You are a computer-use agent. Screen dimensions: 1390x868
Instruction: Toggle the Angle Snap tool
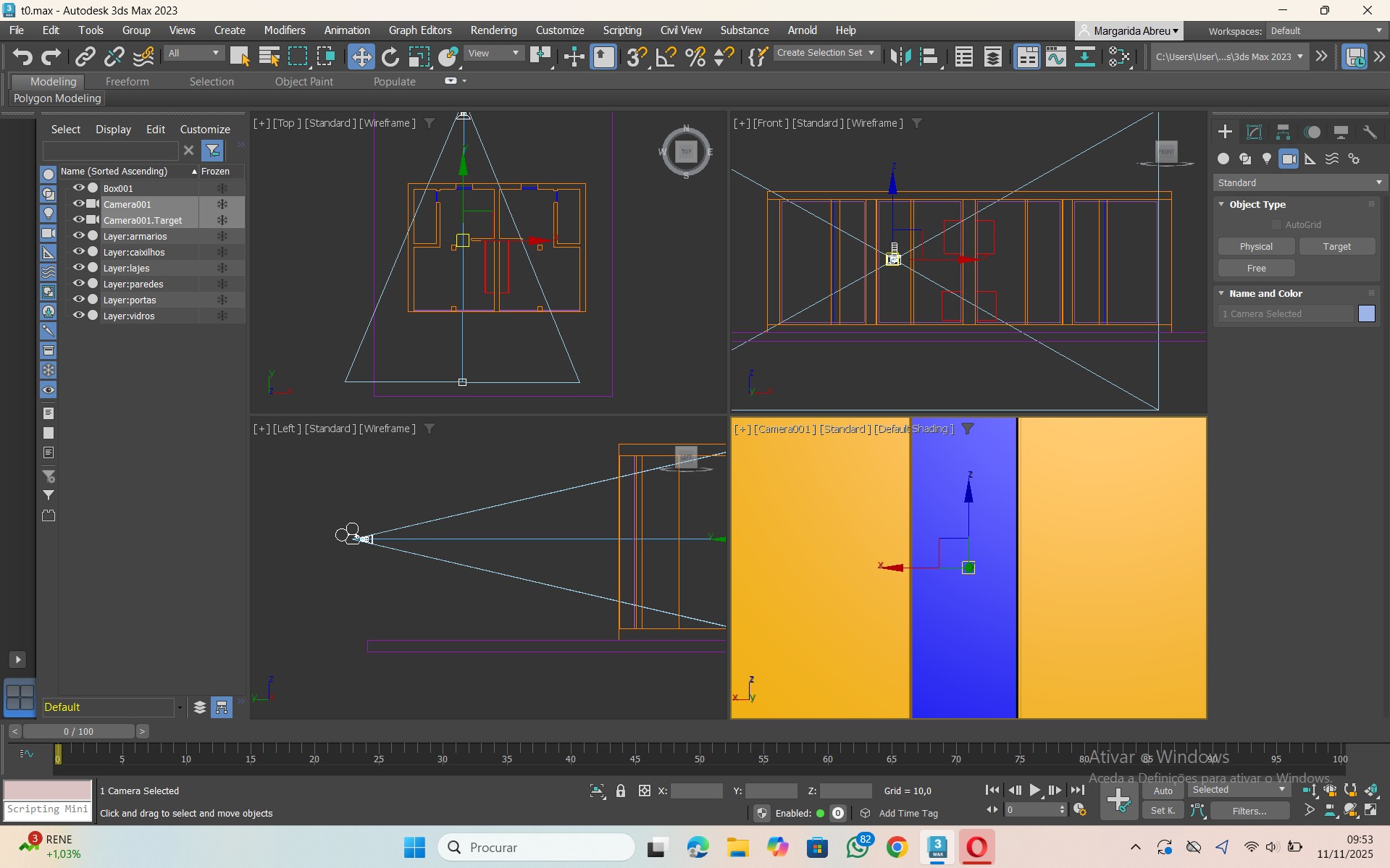click(666, 56)
